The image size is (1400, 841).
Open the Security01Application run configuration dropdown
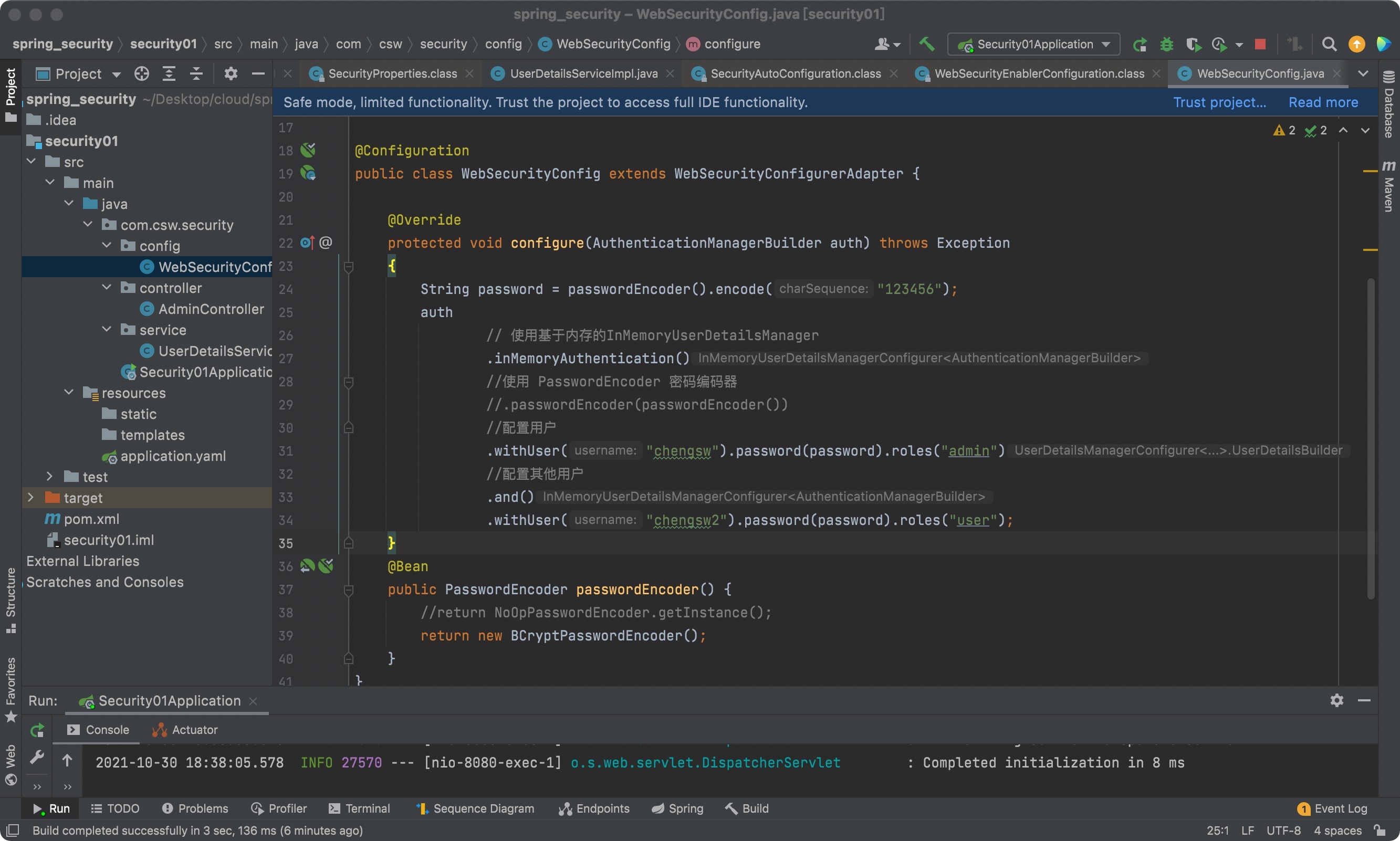click(1034, 44)
